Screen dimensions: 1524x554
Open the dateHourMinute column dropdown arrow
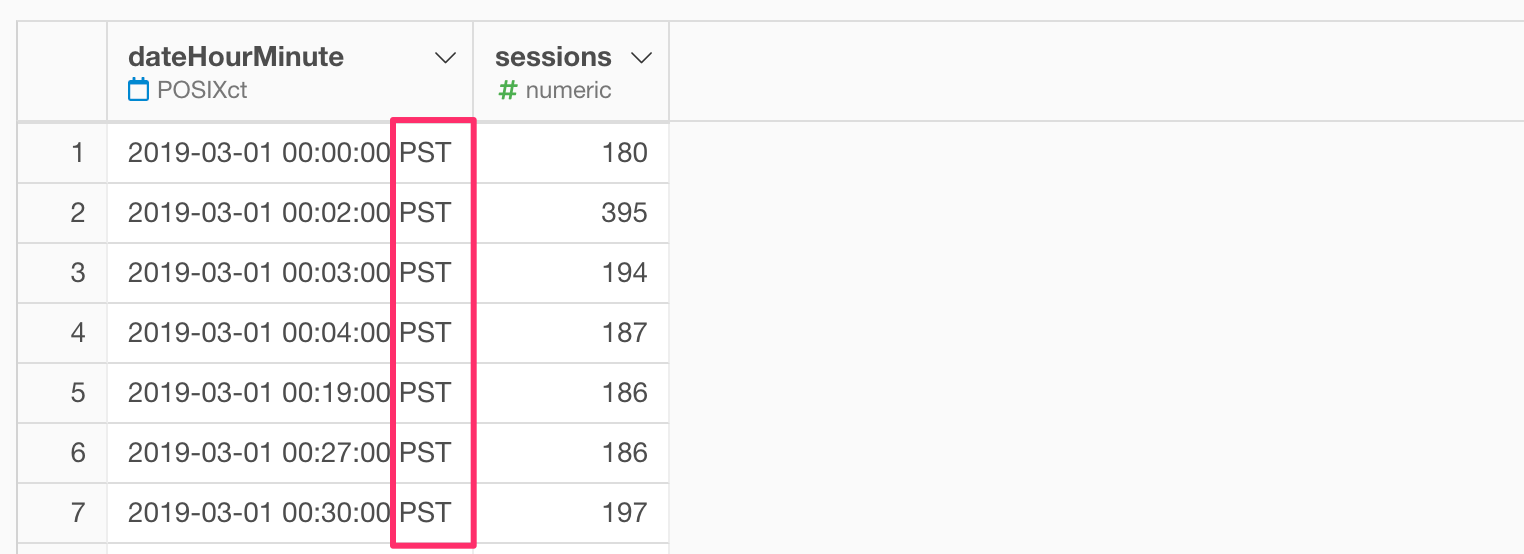(x=445, y=59)
